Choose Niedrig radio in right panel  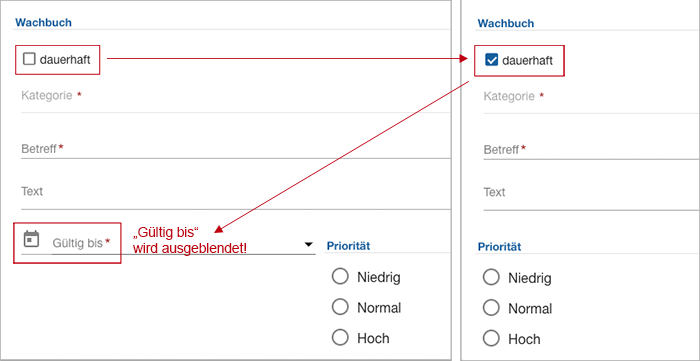491,278
